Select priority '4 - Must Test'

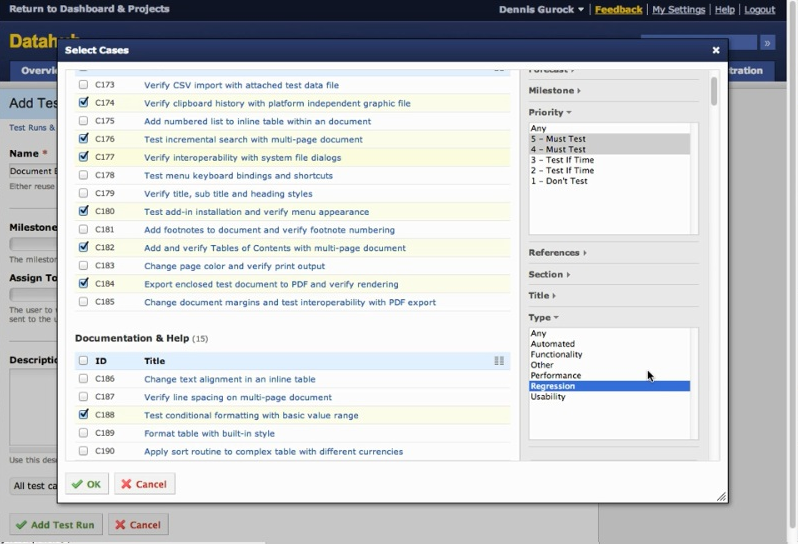[610, 149]
